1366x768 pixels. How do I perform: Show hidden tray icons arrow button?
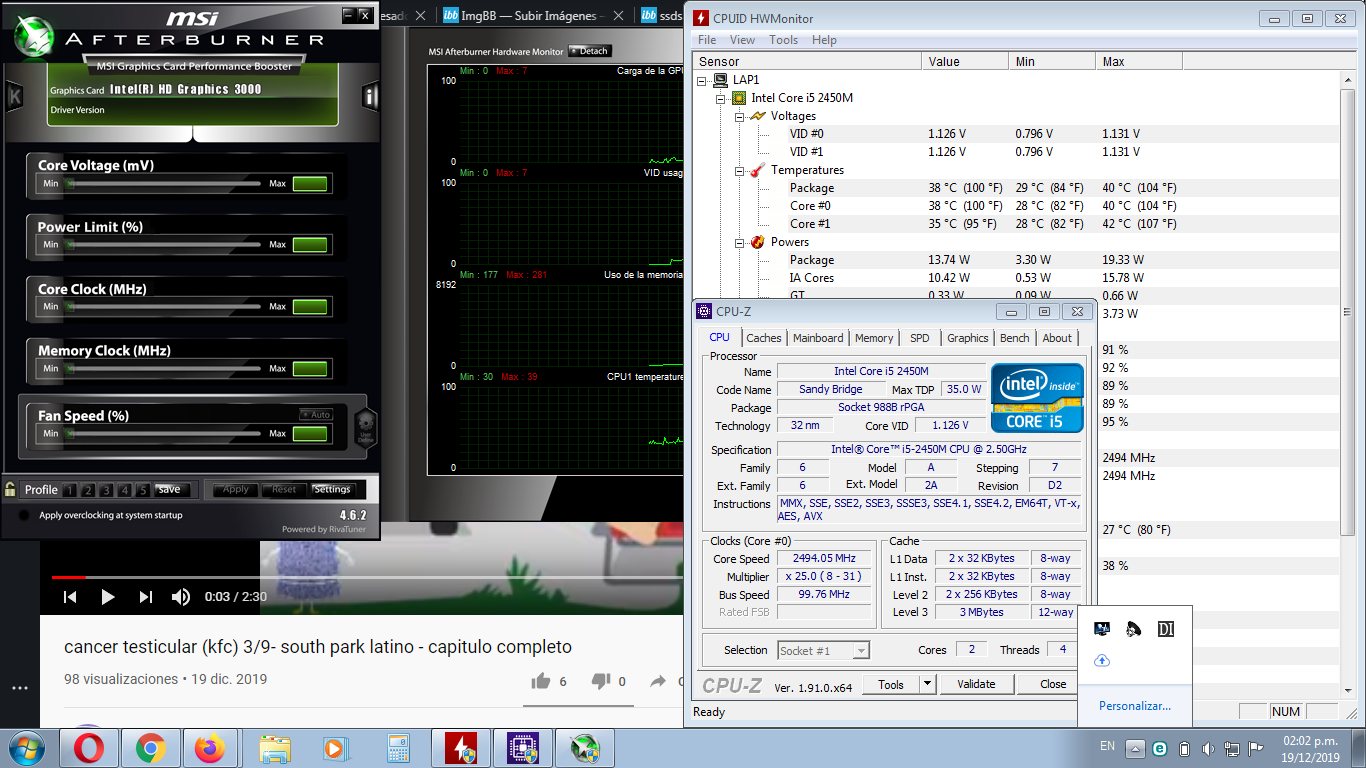(1135, 748)
